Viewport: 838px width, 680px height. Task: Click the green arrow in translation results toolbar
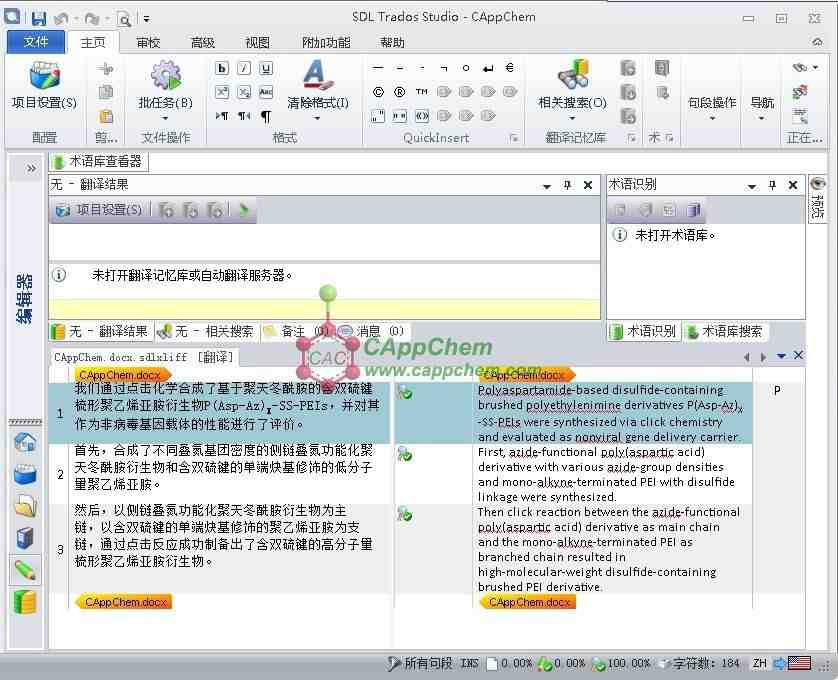click(x=244, y=210)
